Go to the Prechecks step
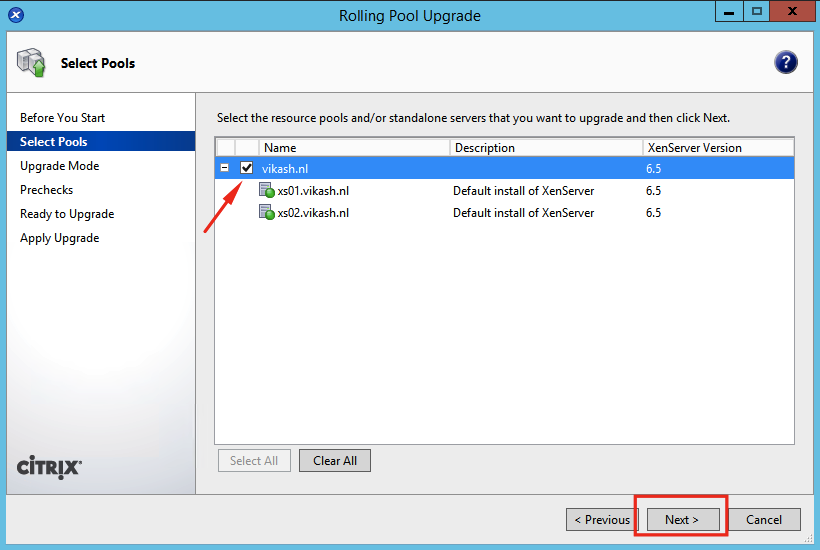This screenshot has height=550, width=820. tap(46, 190)
